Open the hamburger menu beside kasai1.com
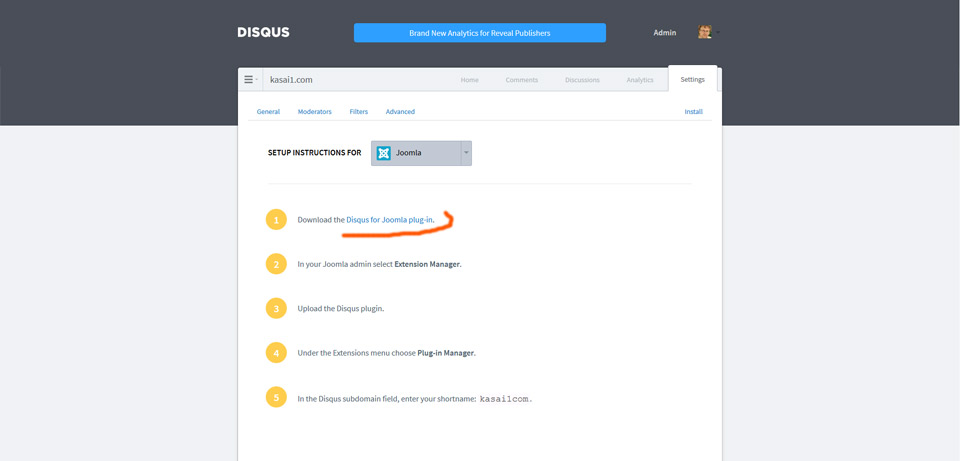The image size is (960, 461). pyautogui.click(x=250, y=80)
